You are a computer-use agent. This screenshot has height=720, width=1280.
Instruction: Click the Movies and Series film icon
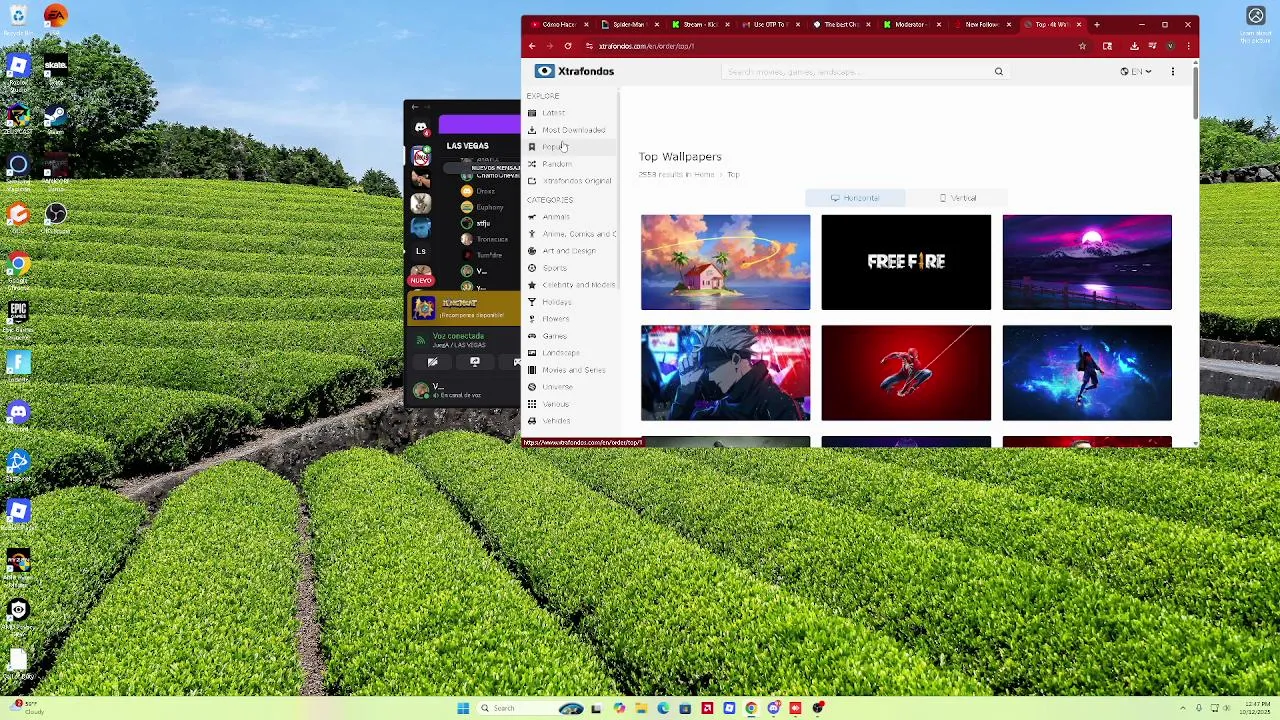tap(532, 370)
